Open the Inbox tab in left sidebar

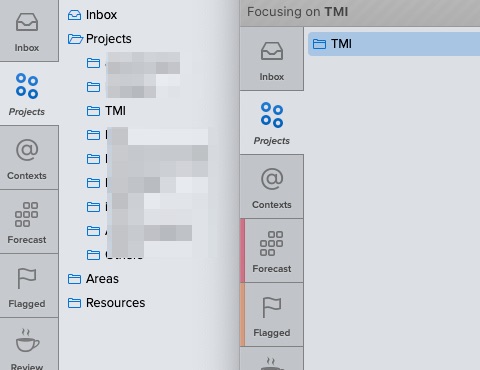click(x=29, y=31)
